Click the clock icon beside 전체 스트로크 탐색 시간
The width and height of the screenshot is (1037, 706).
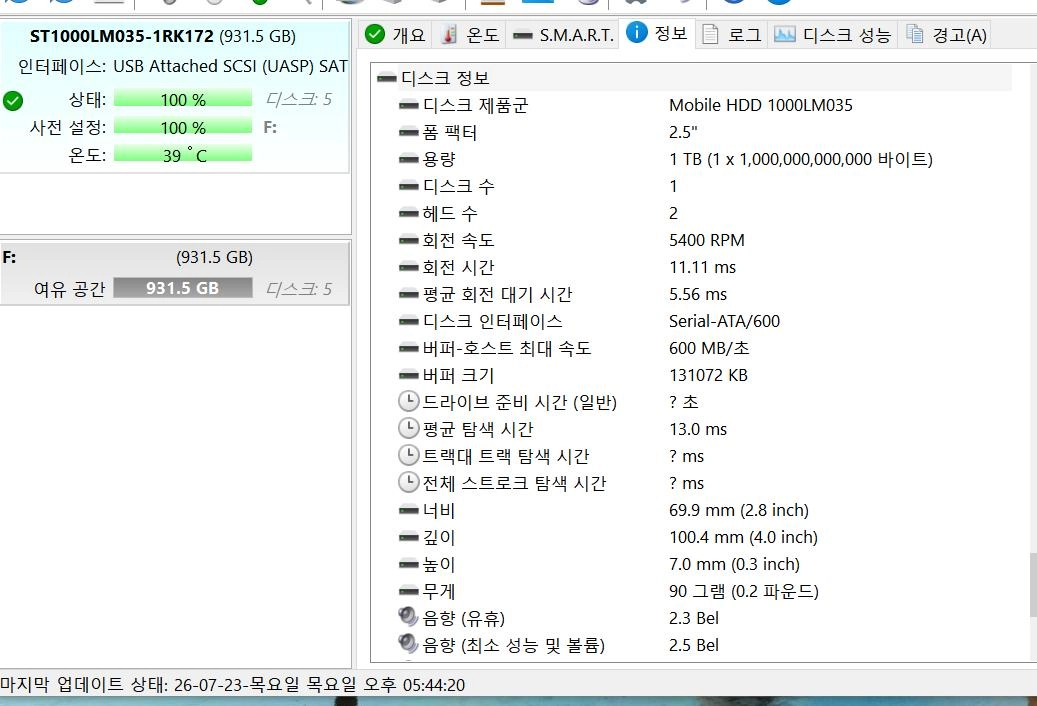409,483
